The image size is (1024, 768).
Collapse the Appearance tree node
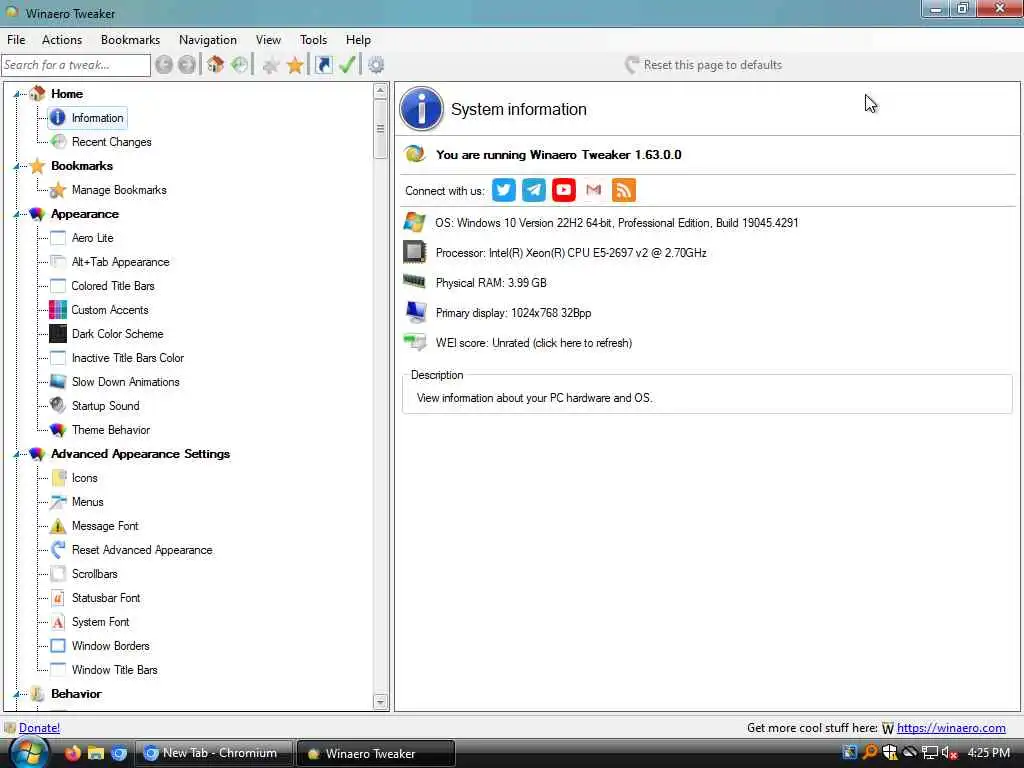[16, 214]
